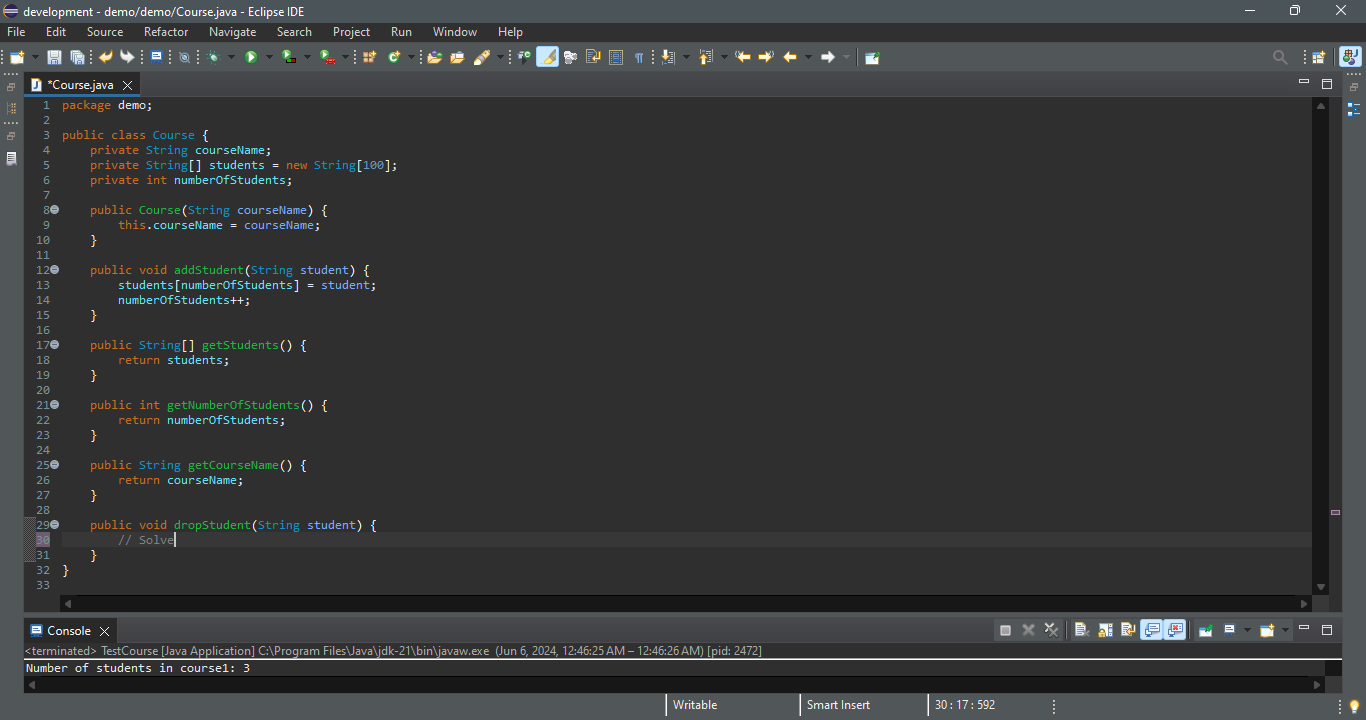Viewport: 1366px width, 720px height.
Task: Open the Refactor menu
Action: [166, 32]
